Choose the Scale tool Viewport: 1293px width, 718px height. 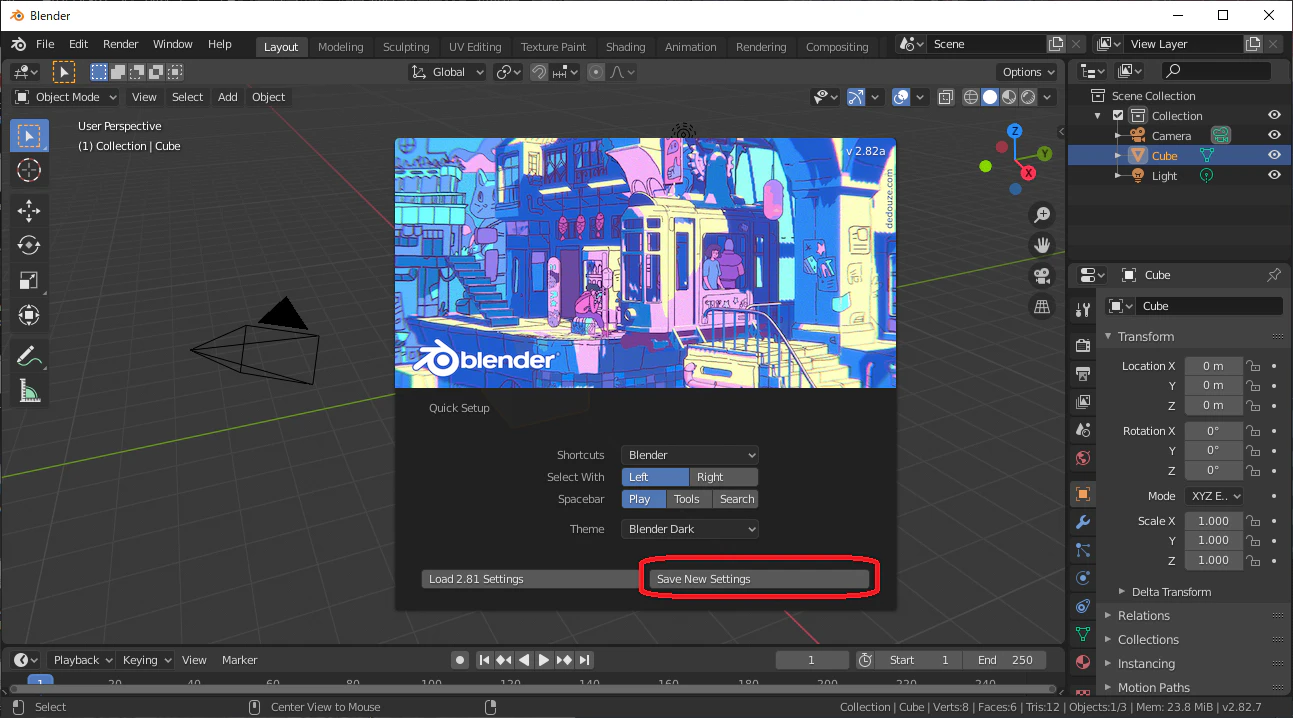(29, 280)
